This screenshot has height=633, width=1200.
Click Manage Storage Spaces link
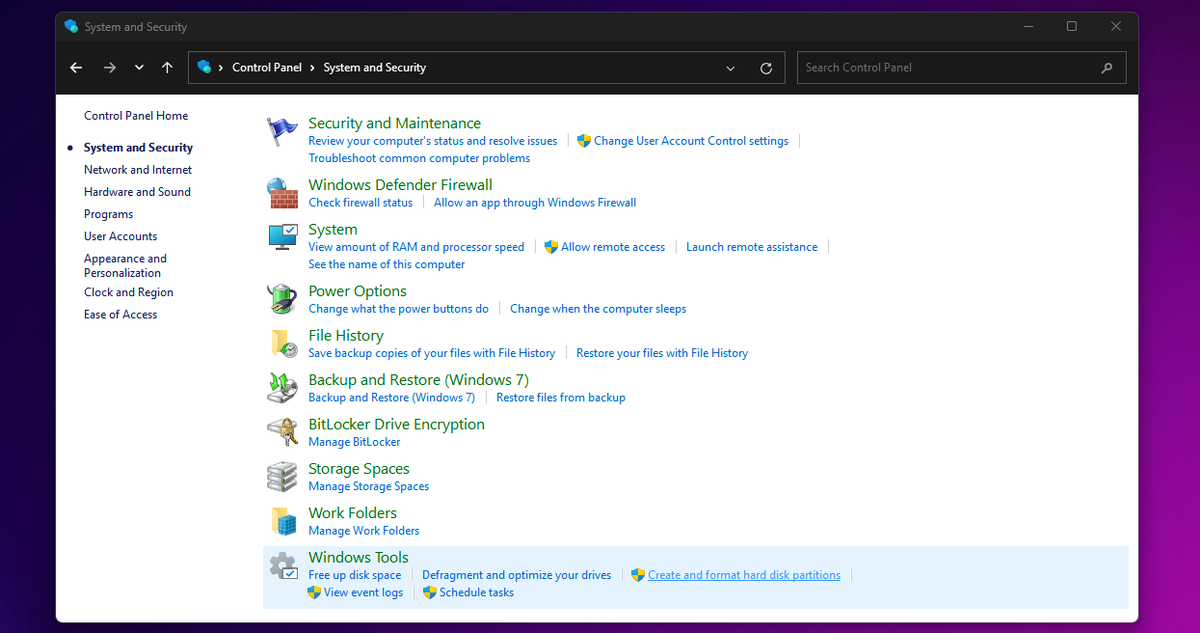(x=369, y=486)
